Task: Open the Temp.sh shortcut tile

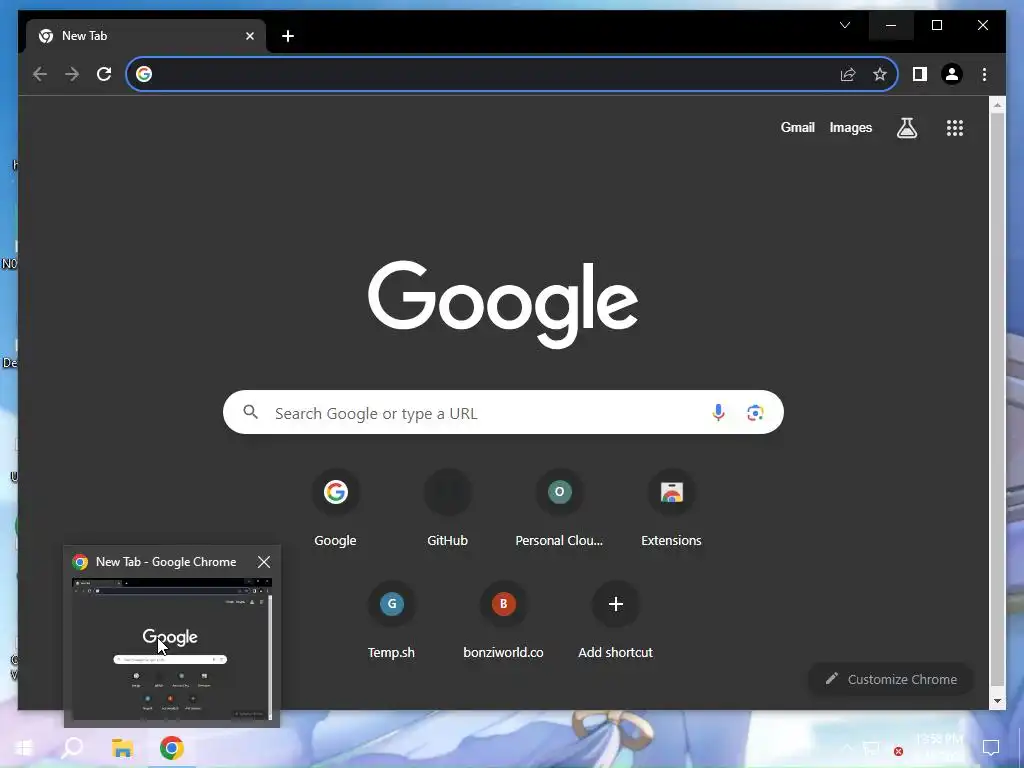Action: pyautogui.click(x=391, y=620)
